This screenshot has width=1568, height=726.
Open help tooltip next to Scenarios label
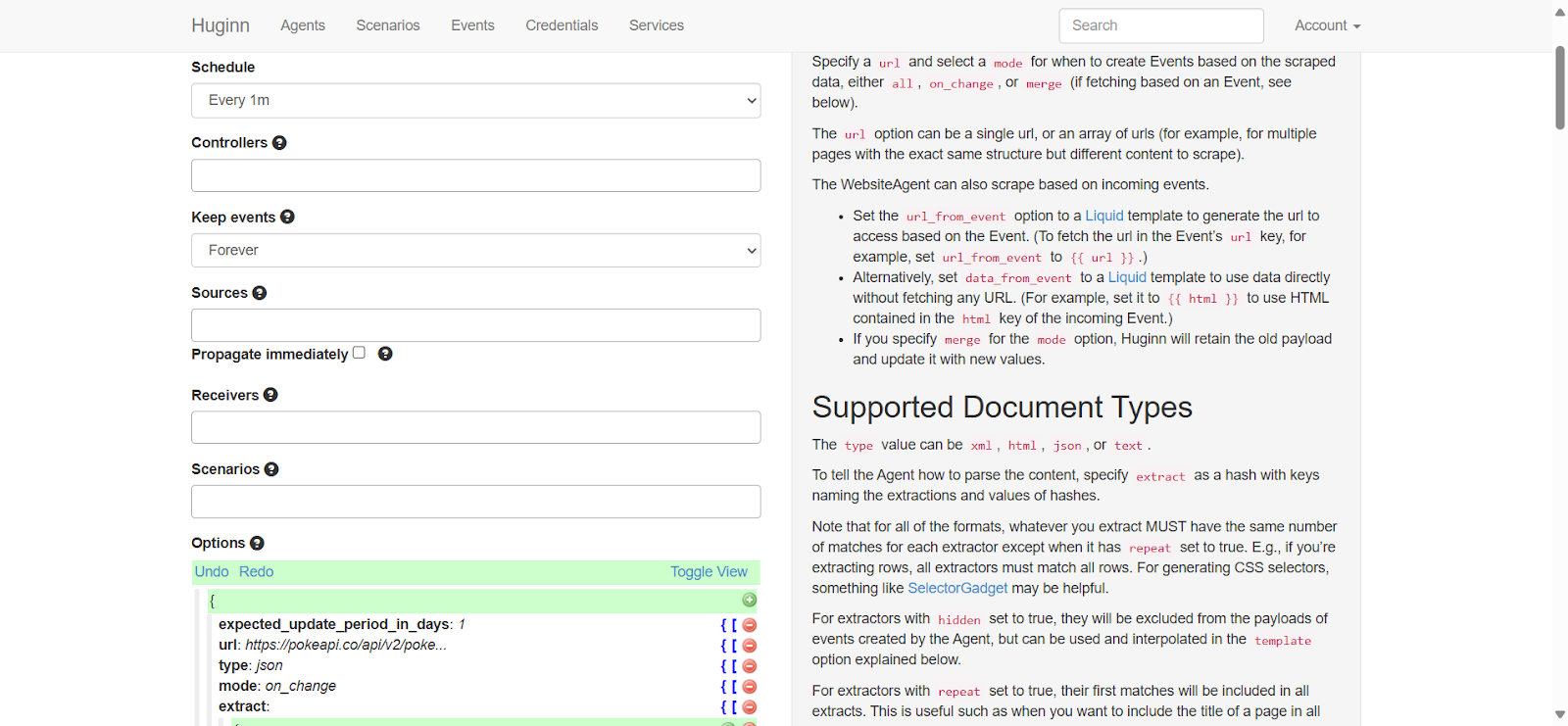(x=271, y=469)
